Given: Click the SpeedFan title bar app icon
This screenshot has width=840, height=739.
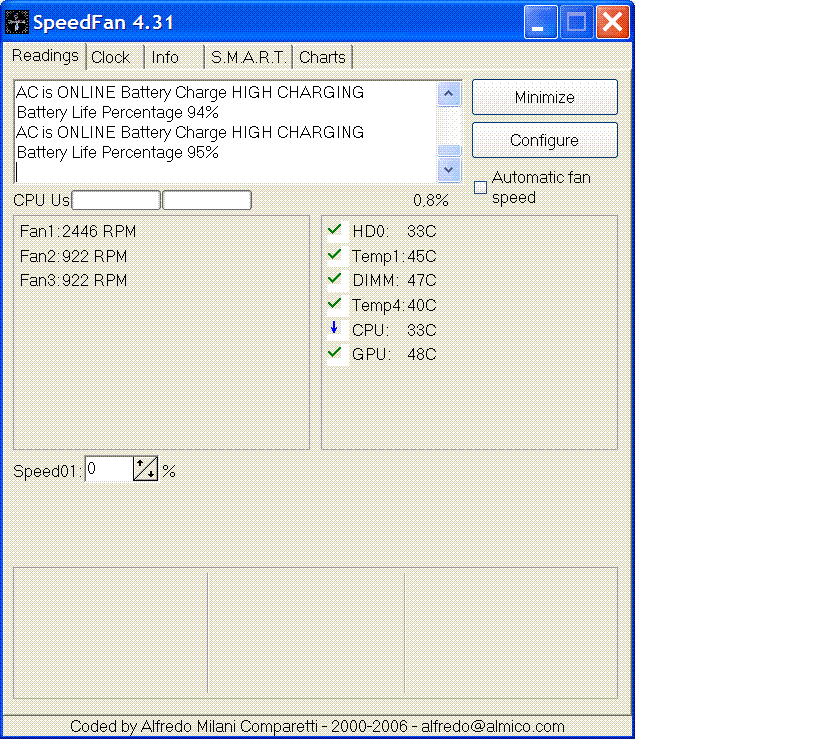Looking at the screenshot, I should (x=17, y=22).
